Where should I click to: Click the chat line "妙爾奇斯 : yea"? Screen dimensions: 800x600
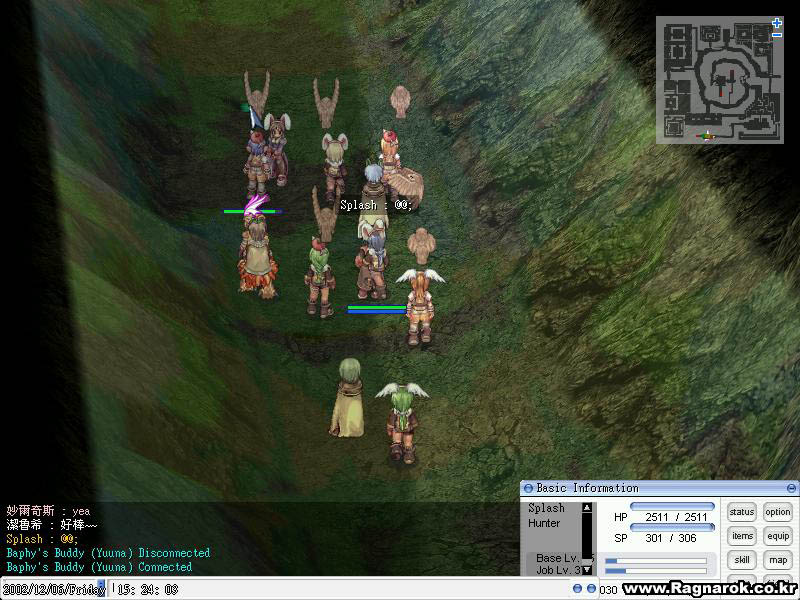click(x=48, y=511)
